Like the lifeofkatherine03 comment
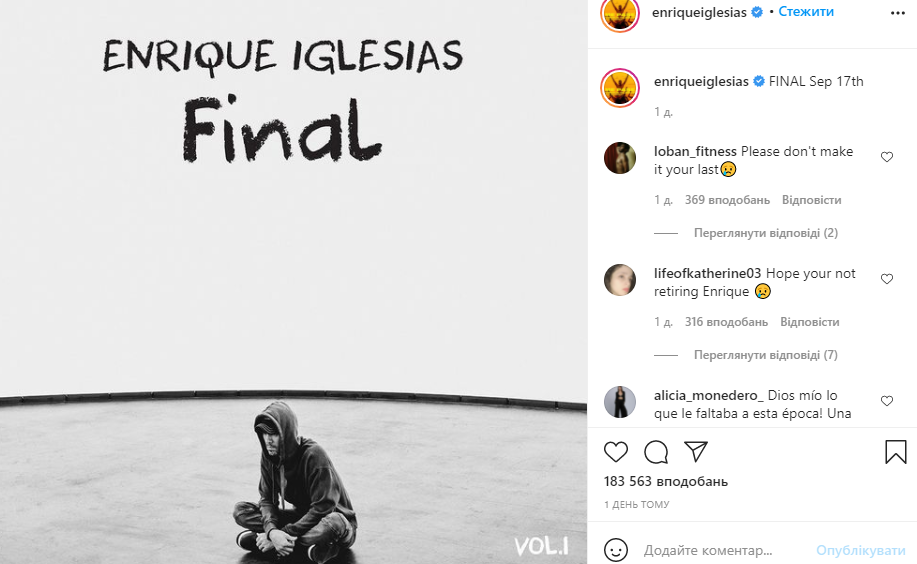This screenshot has height=564, width=917. click(x=887, y=279)
